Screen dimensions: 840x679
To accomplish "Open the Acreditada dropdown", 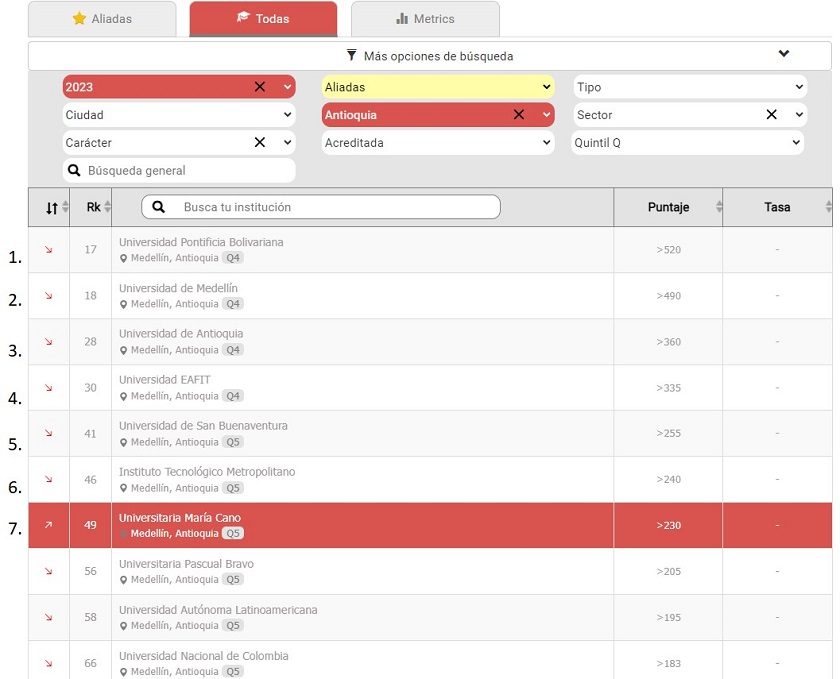I will (438, 143).
